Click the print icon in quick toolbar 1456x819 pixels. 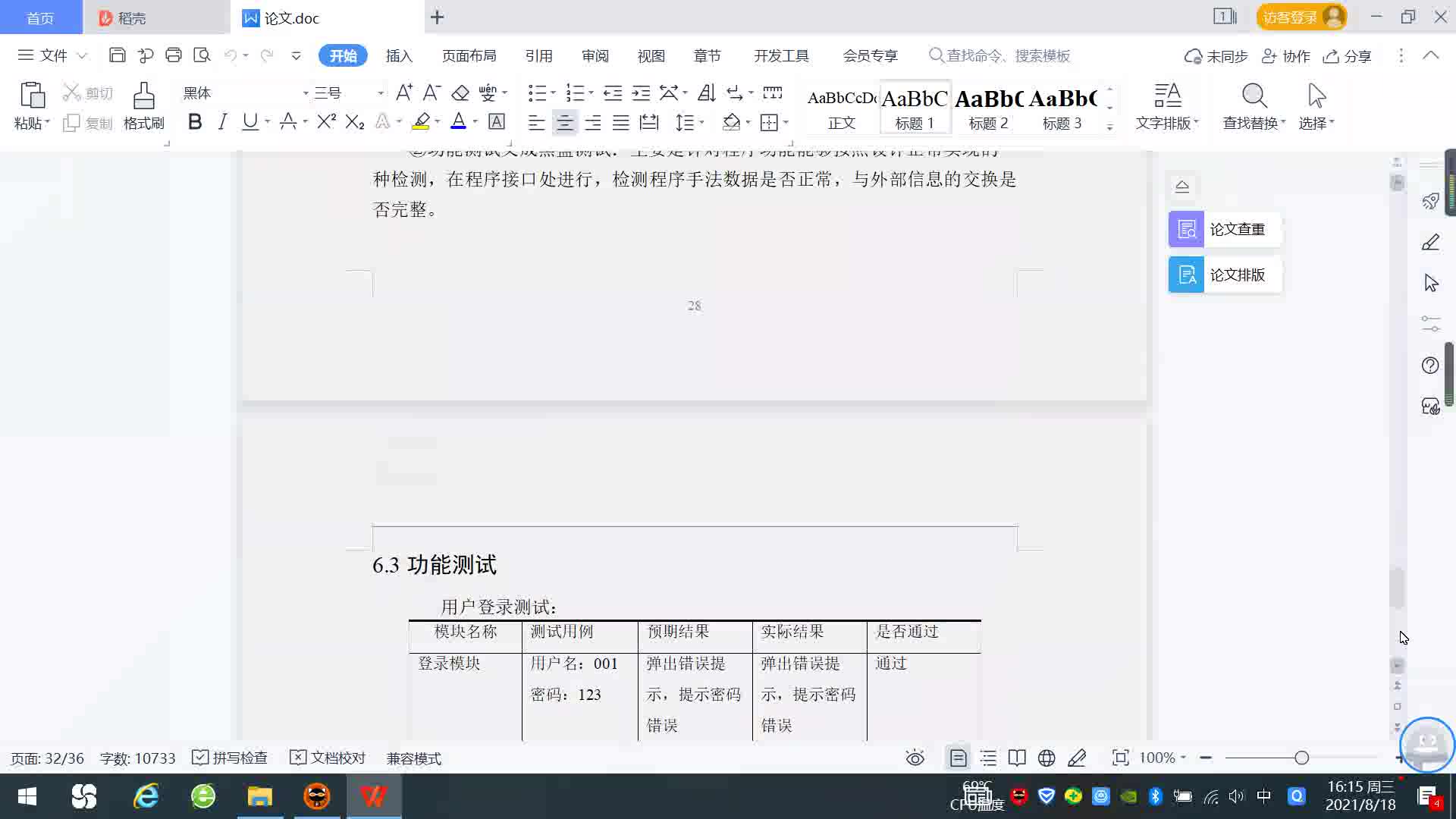[174, 55]
